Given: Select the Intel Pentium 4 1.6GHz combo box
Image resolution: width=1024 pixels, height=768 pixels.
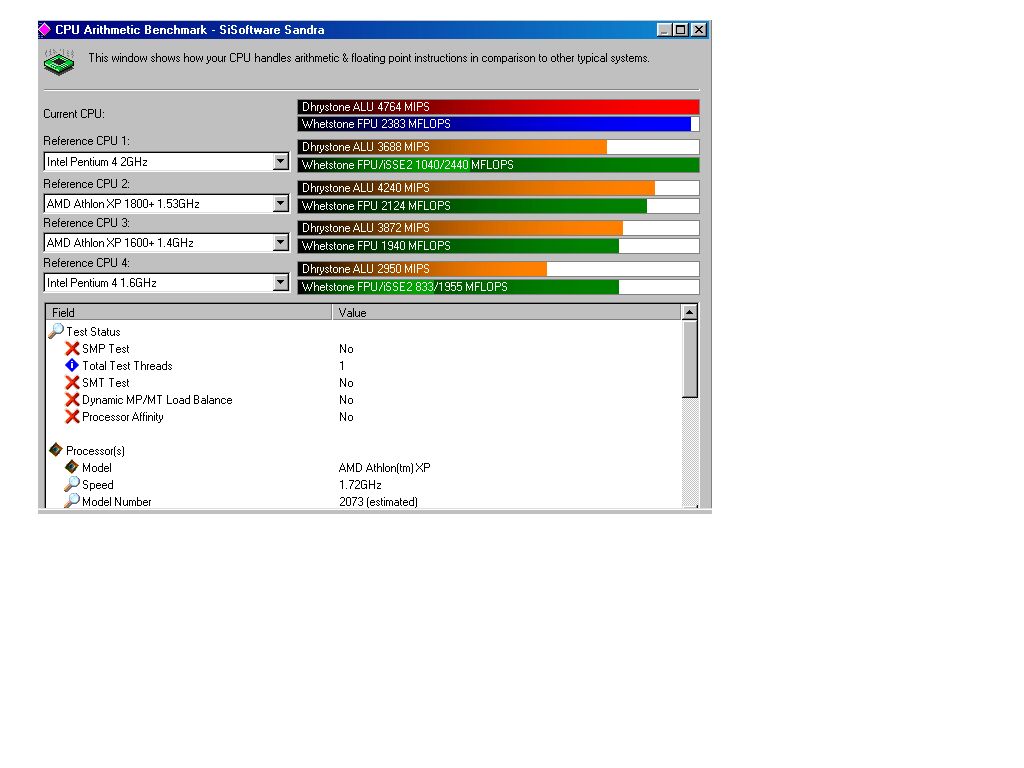Looking at the screenshot, I should (x=166, y=283).
